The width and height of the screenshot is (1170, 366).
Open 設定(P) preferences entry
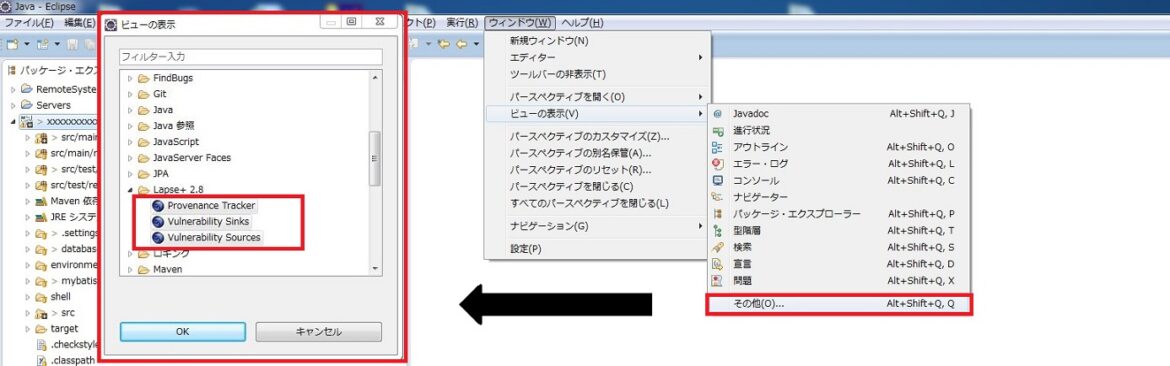point(598,248)
